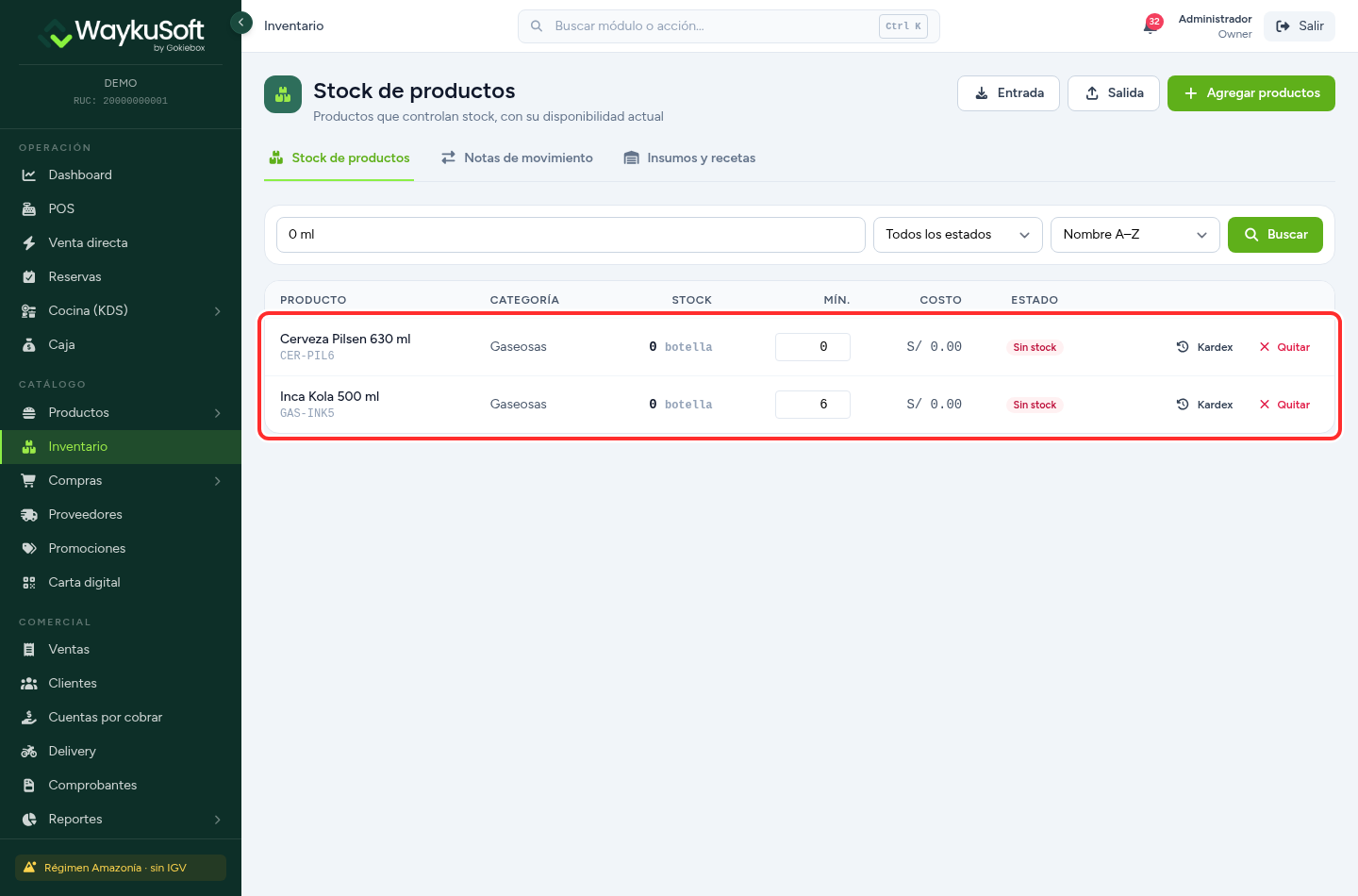1358x896 pixels.
Task: Edit minimum stock field for Cerveza Pilsen
Action: [813, 347]
